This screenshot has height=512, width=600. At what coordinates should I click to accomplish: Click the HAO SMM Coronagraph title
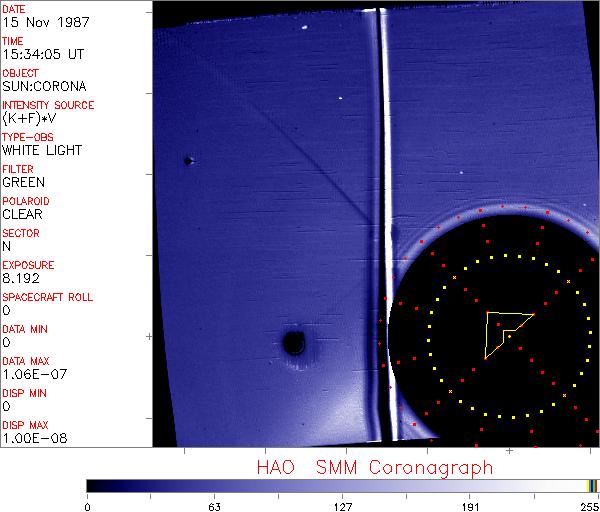pos(375,467)
